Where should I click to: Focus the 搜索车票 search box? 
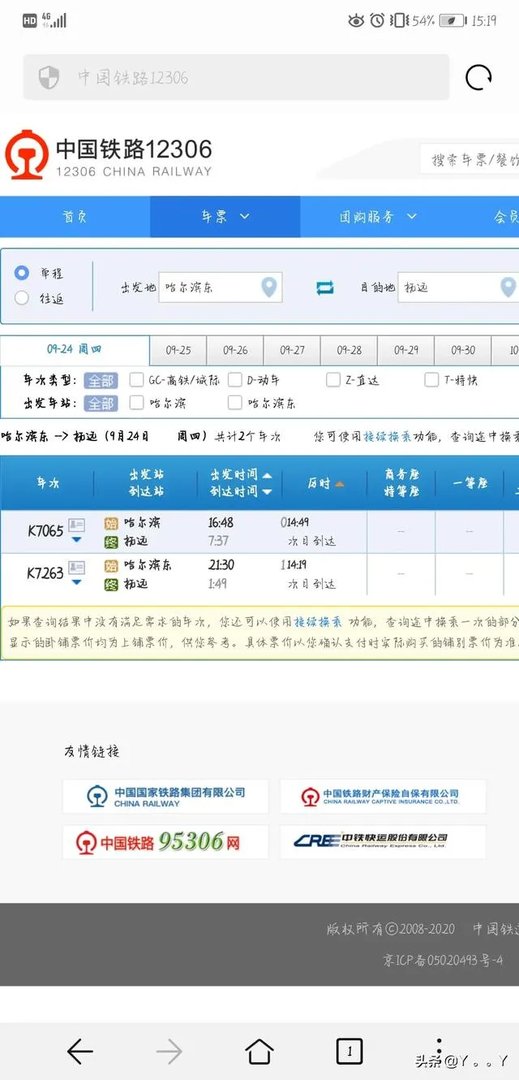tap(469, 160)
